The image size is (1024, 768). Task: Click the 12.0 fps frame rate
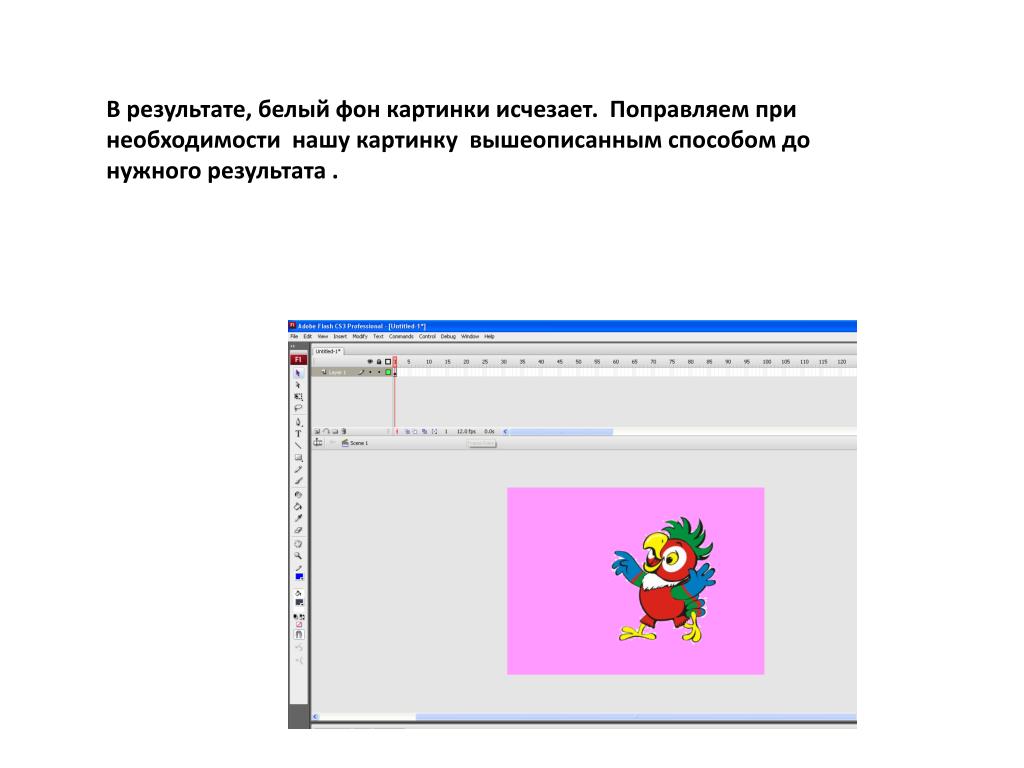(466, 432)
